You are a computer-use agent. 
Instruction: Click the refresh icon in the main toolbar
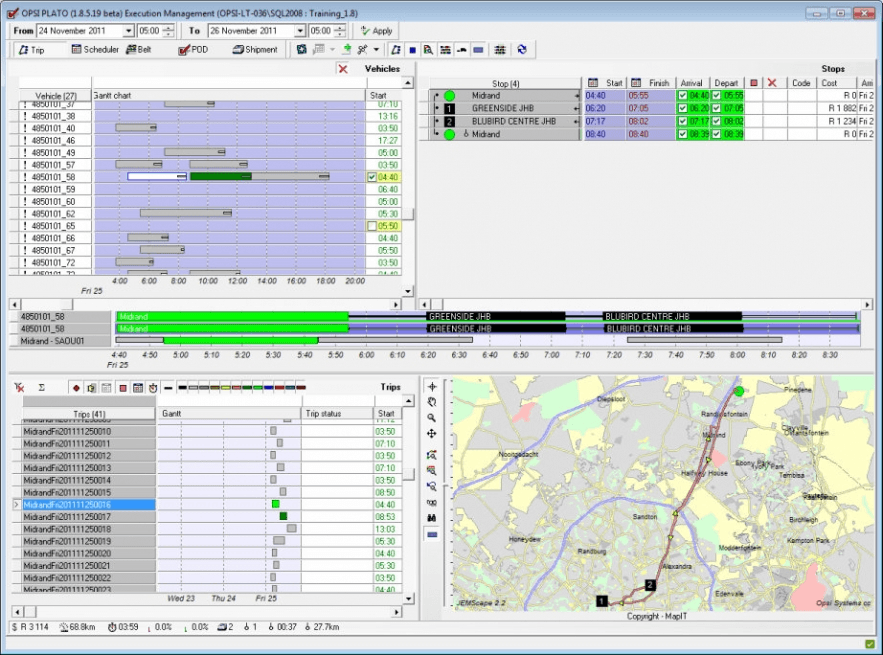click(x=521, y=49)
